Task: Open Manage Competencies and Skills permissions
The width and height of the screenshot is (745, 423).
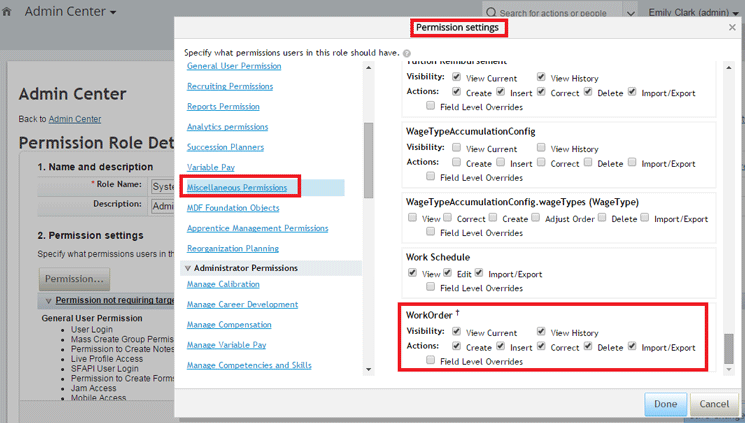Action: (x=249, y=365)
